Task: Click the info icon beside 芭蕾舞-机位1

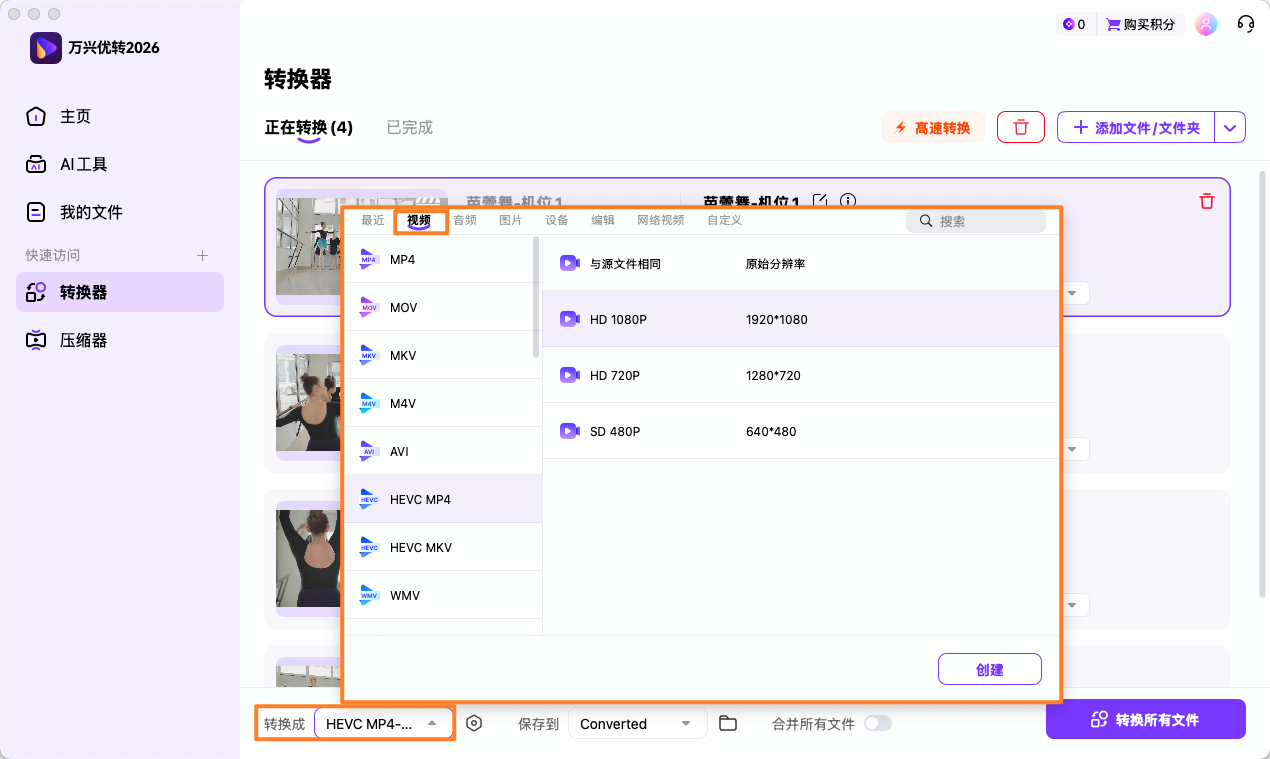Action: pos(847,202)
